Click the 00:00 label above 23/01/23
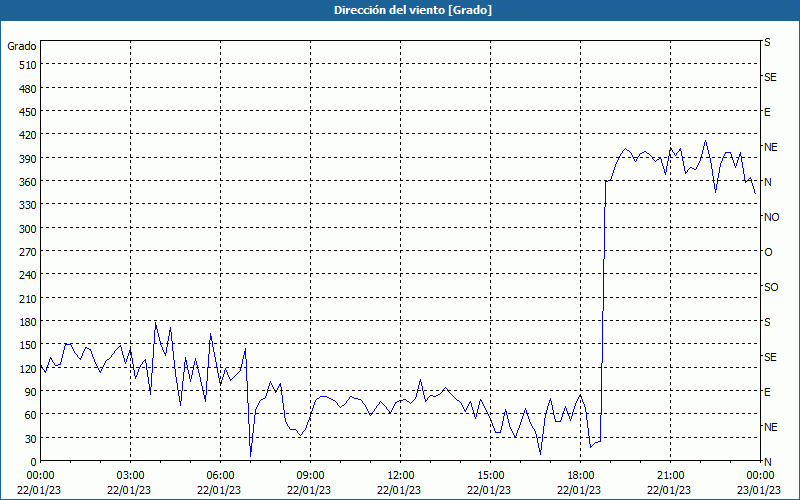Viewport: 800px width, 500px height. click(x=761, y=476)
